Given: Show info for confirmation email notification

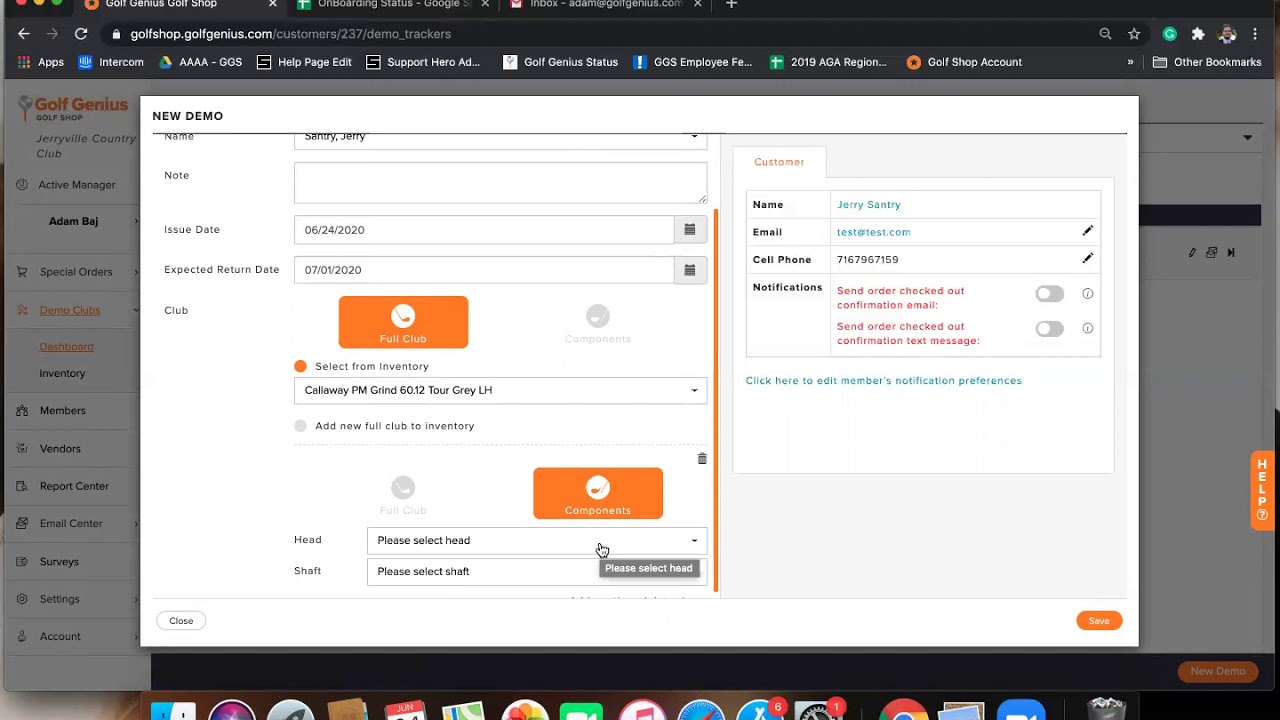Looking at the screenshot, I should click(1088, 294).
